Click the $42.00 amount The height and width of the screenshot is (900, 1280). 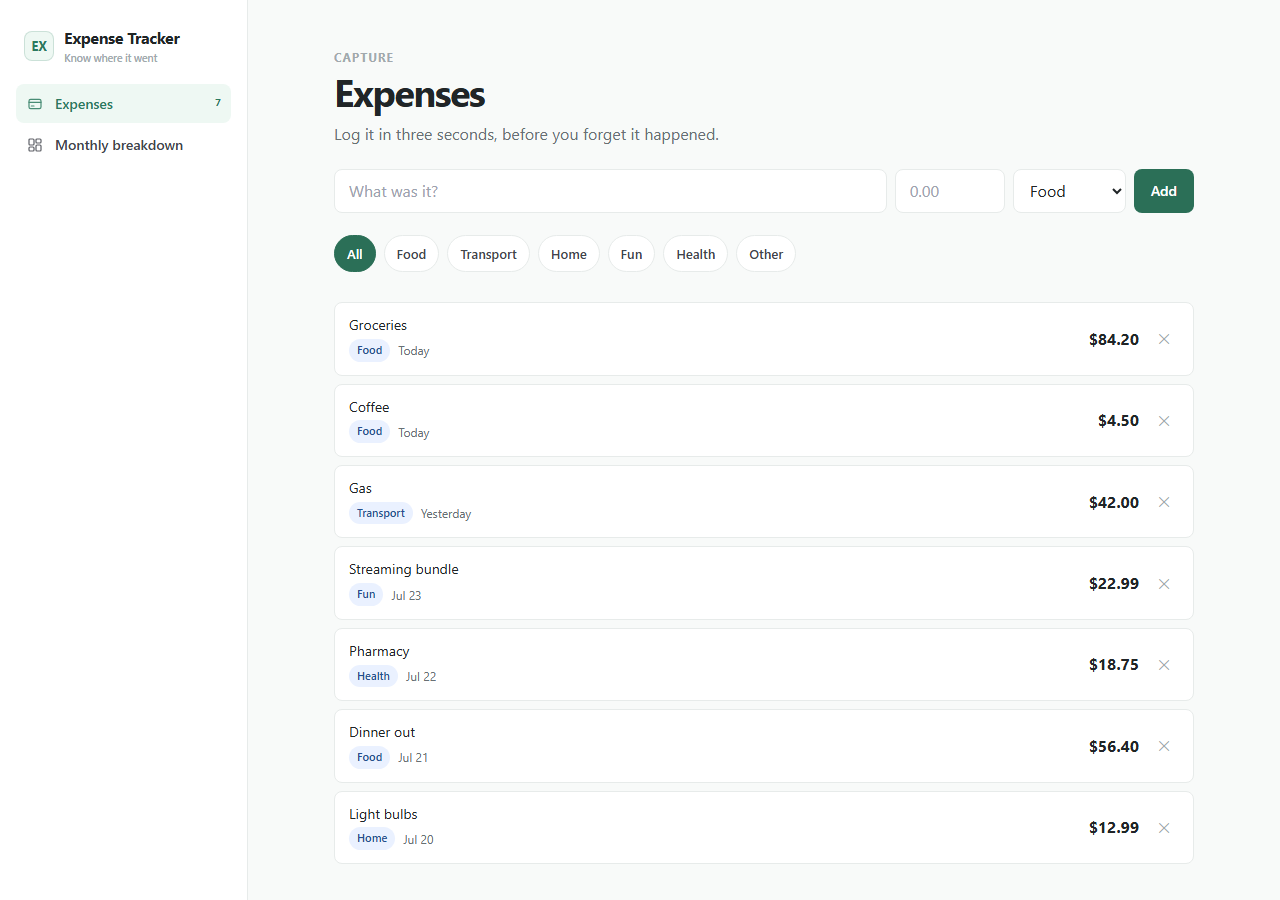tap(1114, 502)
